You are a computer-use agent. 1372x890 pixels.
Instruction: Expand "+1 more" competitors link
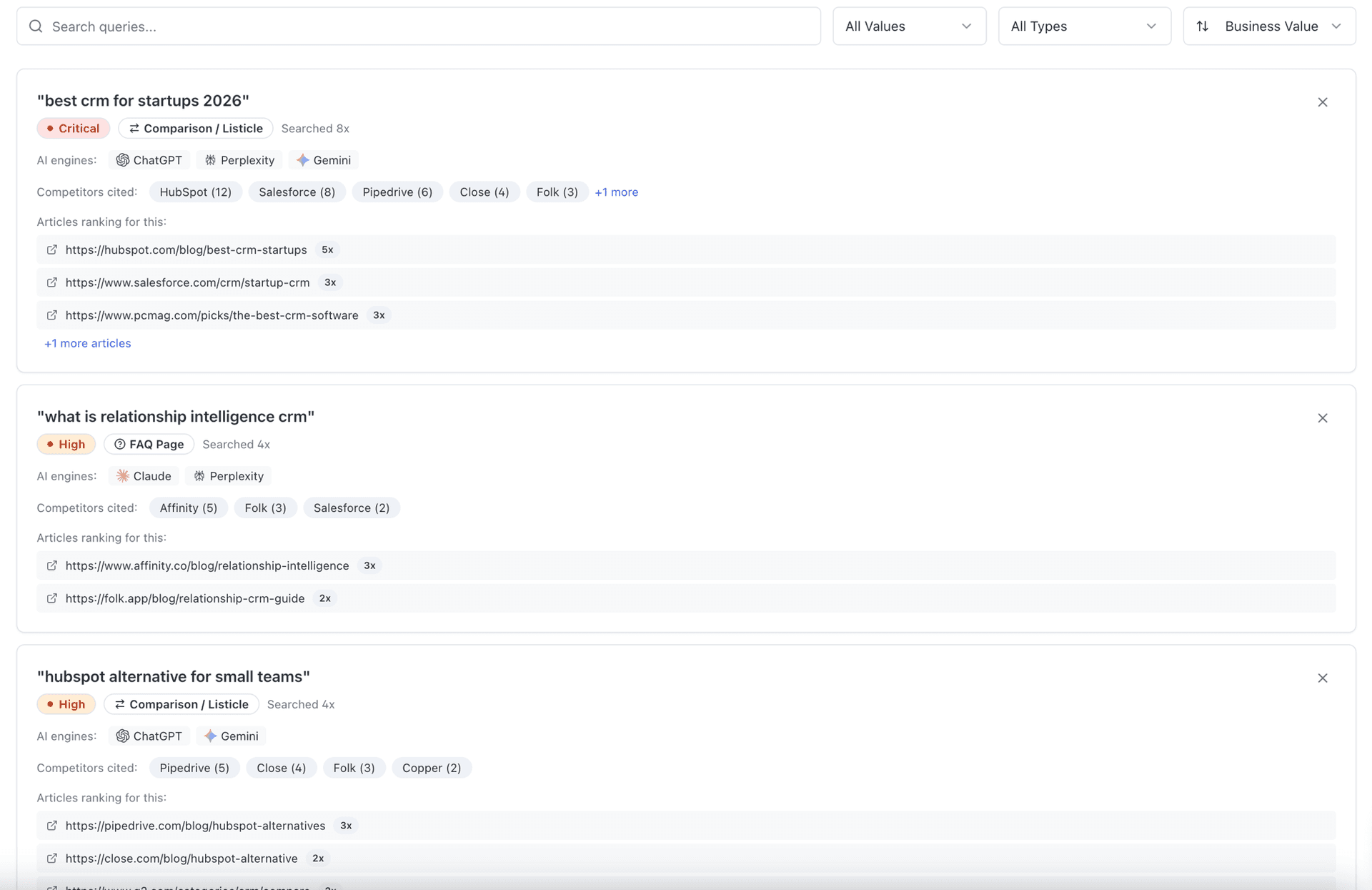tap(616, 192)
